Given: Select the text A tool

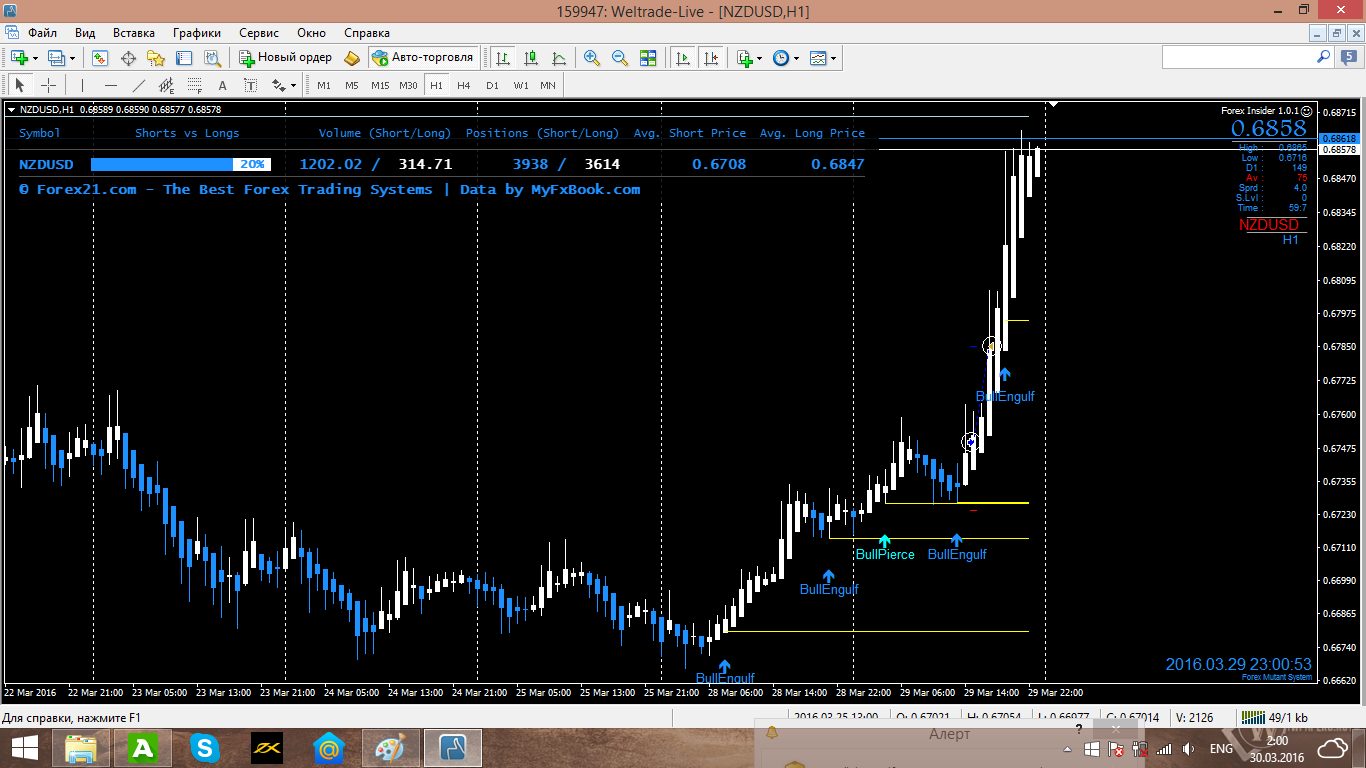Looking at the screenshot, I should pos(222,85).
